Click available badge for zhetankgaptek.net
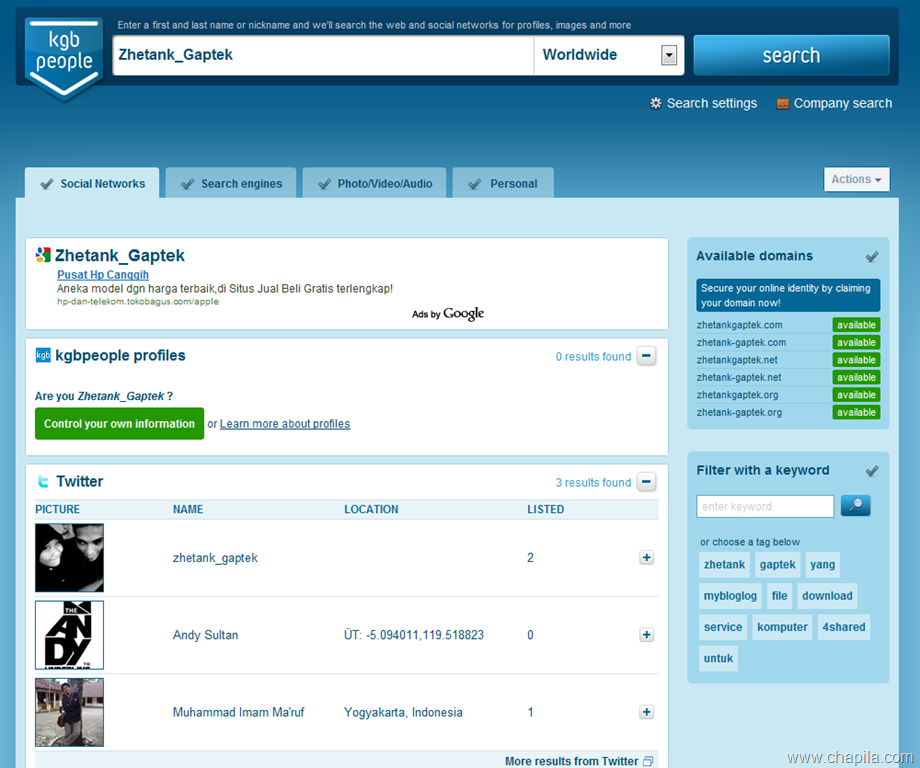Image resolution: width=920 pixels, height=768 pixels. click(856, 360)
